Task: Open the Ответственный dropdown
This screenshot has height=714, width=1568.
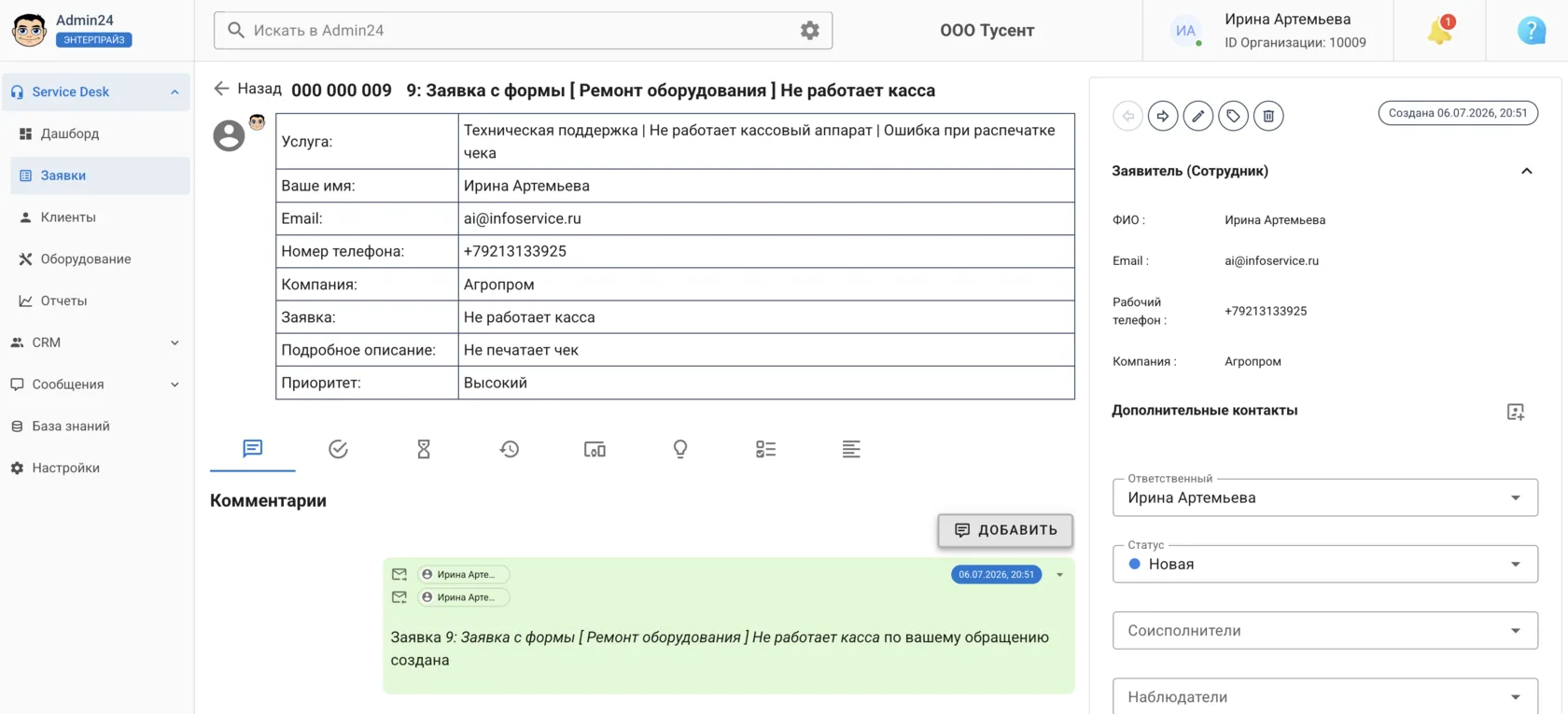Action: (x=1325, y=497)
